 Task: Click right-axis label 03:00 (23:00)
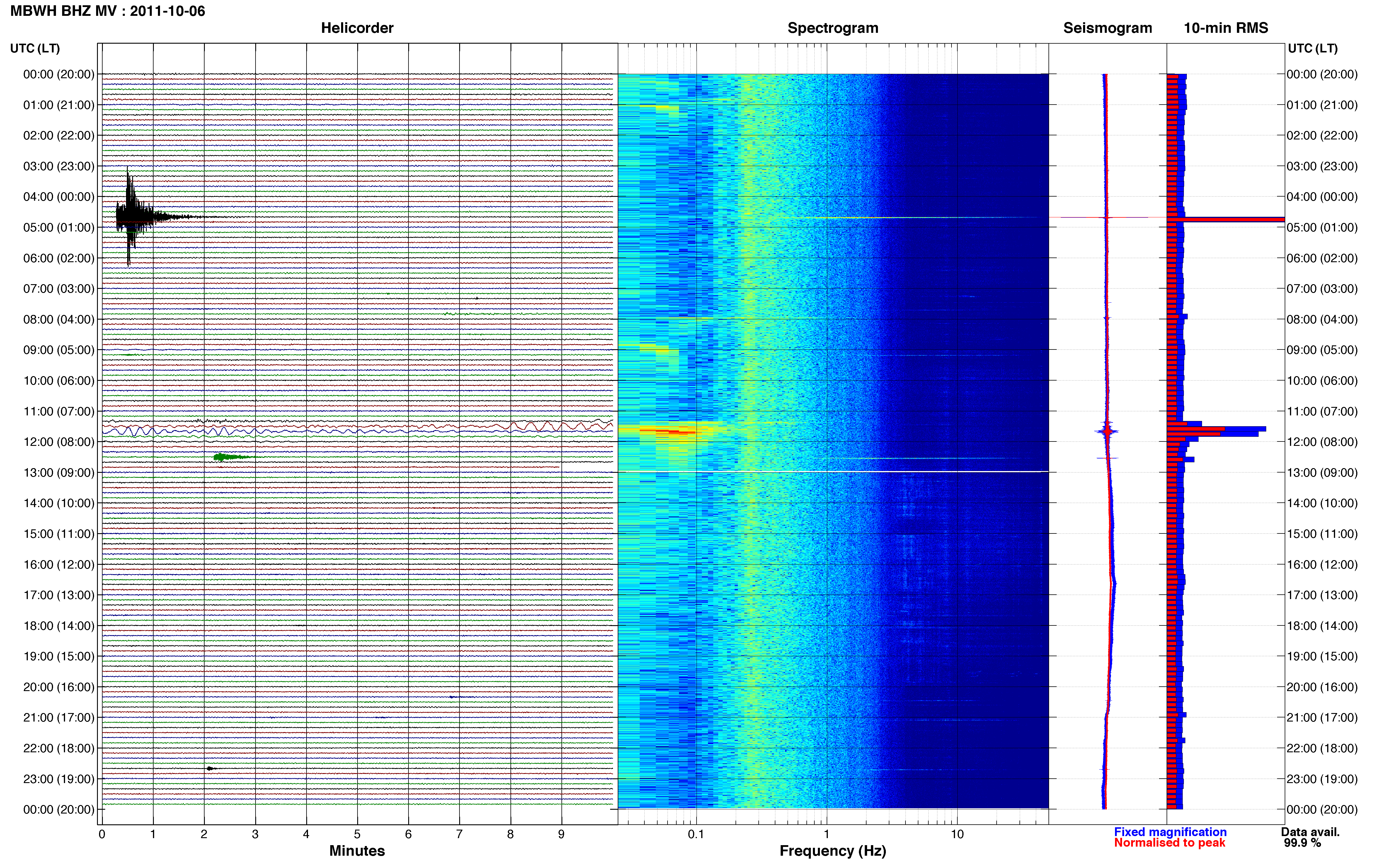click(x=1322, y=166)
